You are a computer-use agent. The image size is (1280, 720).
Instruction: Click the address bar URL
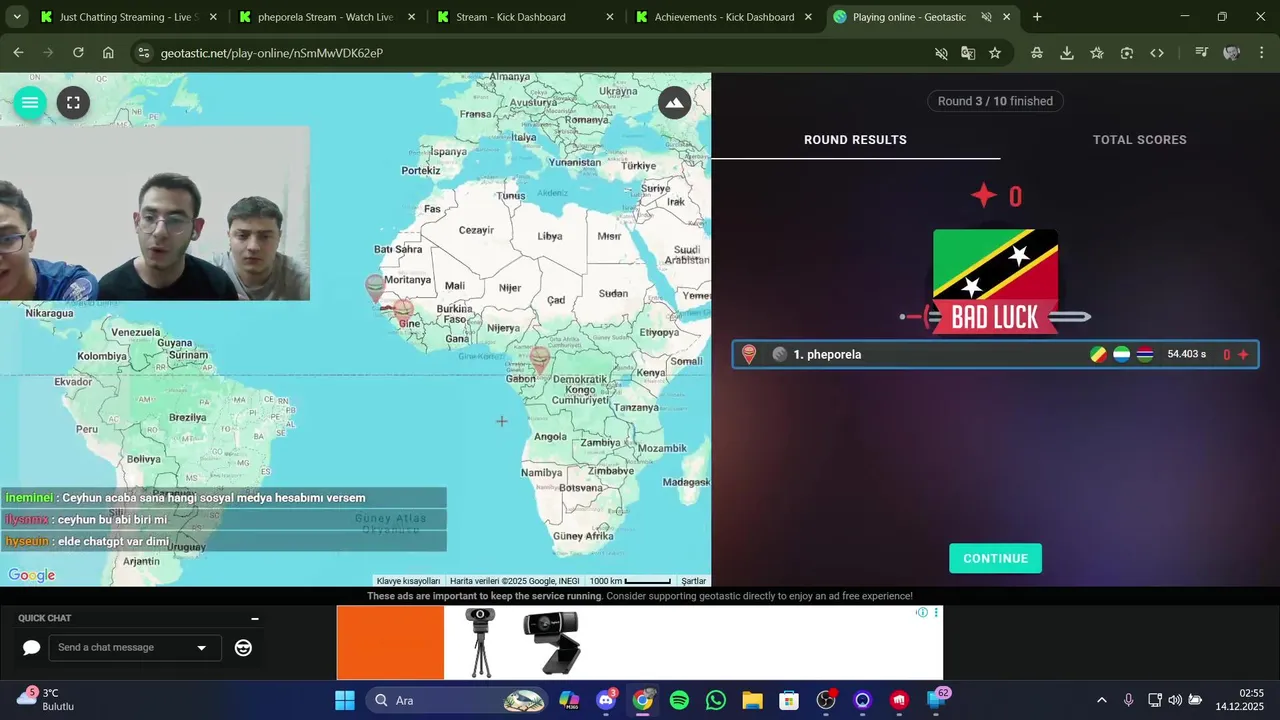pos(272,53)
